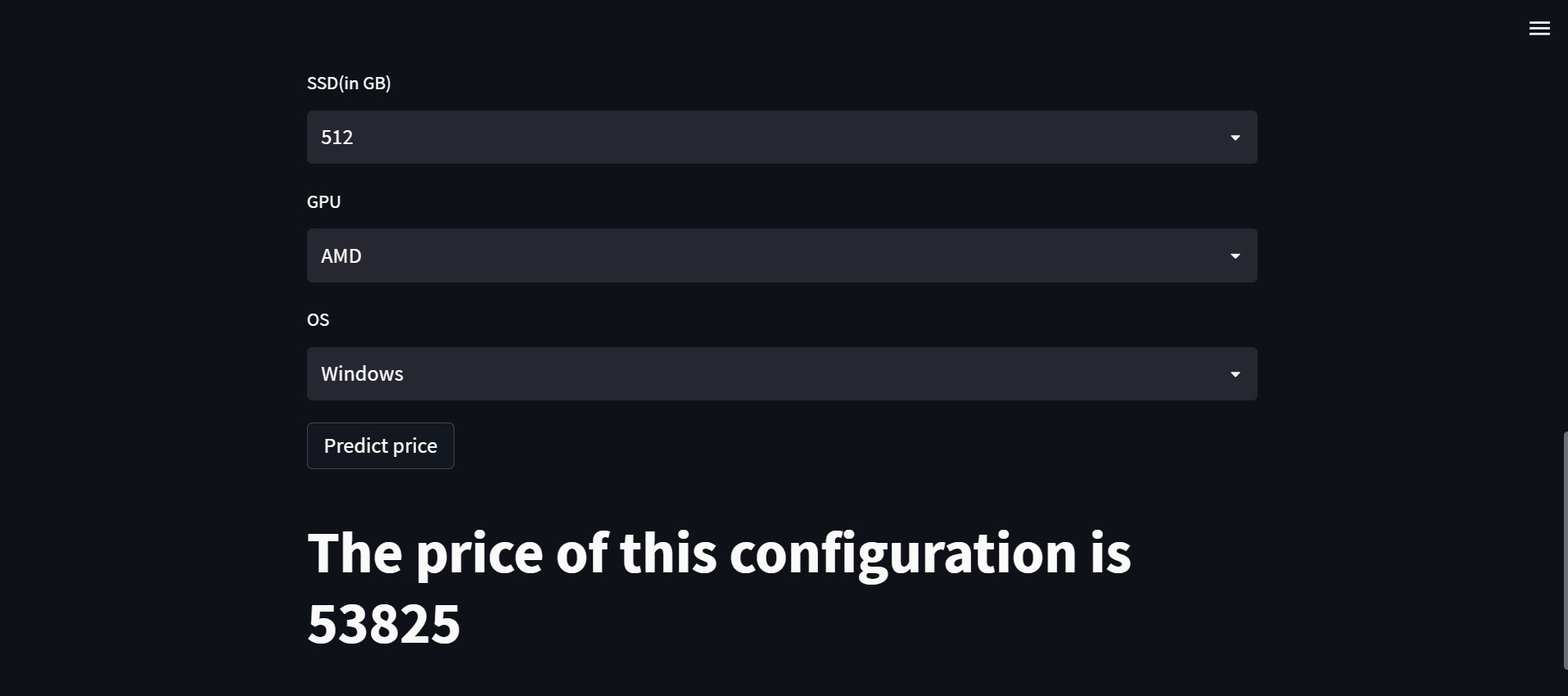The width and height of the screenshot is (1568, 696).
Task: Select the 512 value in the SSD field
Action: click(337, 137)
